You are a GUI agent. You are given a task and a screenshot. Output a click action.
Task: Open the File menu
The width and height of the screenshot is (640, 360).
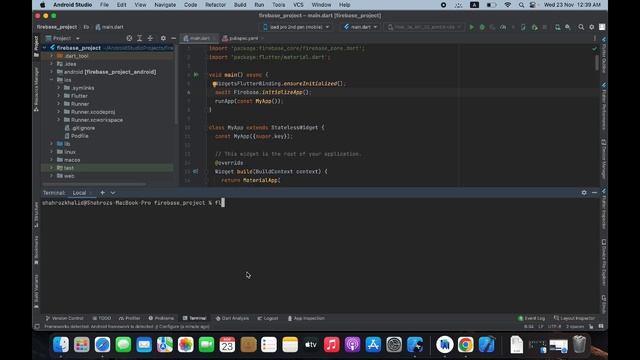click(x=104, y=5)
